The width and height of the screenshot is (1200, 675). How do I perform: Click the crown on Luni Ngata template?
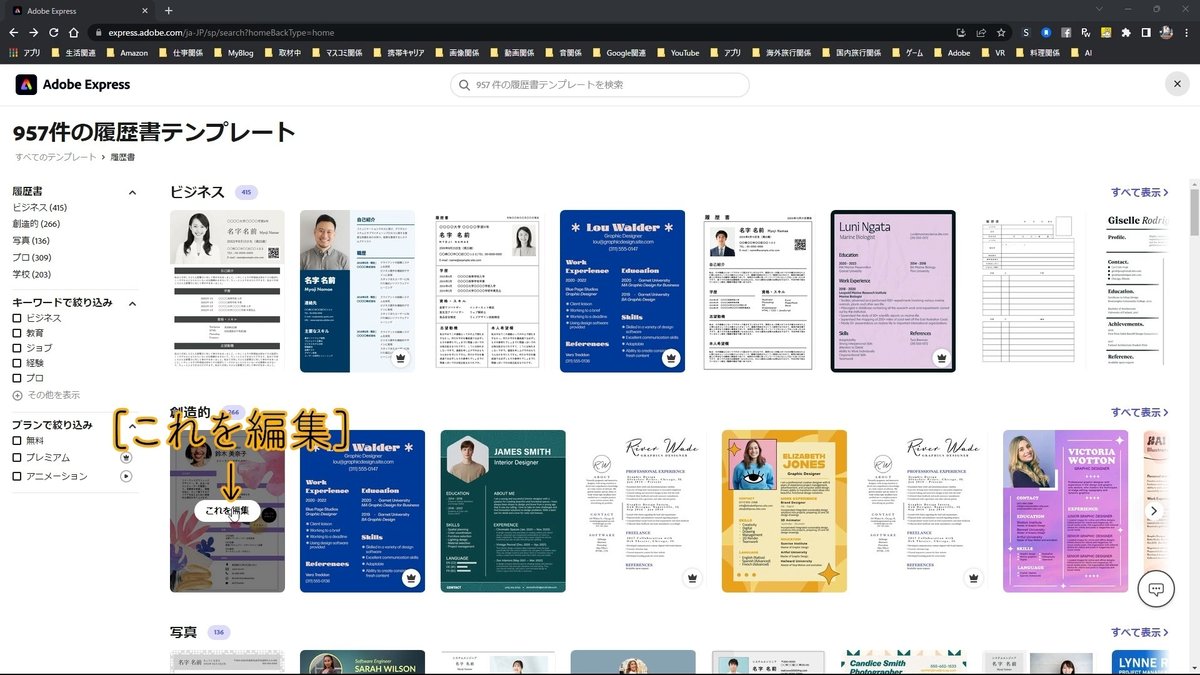941,358
